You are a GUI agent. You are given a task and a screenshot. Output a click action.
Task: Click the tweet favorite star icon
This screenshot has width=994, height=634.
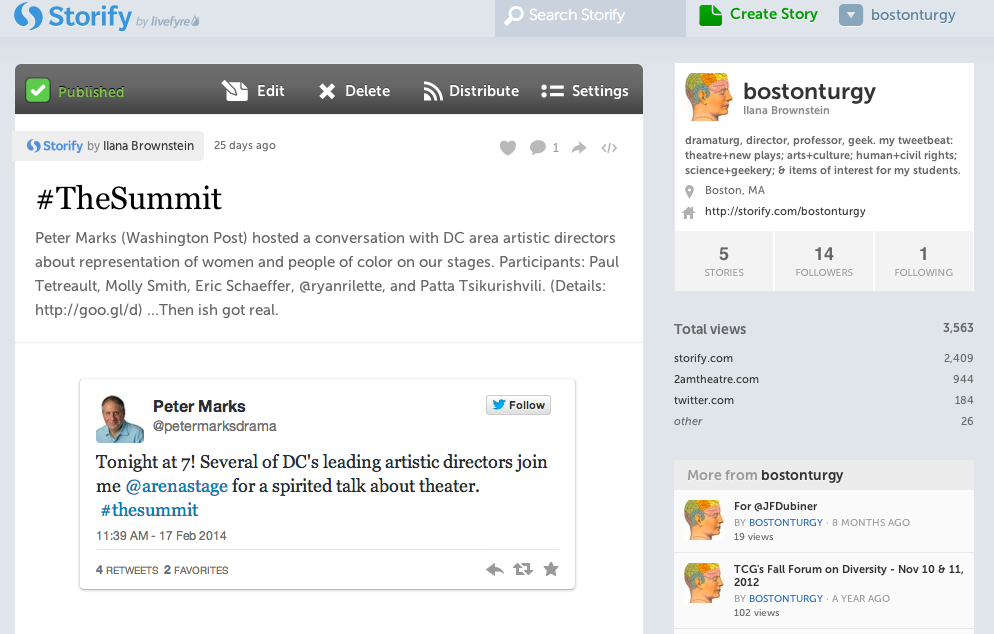(x=551, y=569)
